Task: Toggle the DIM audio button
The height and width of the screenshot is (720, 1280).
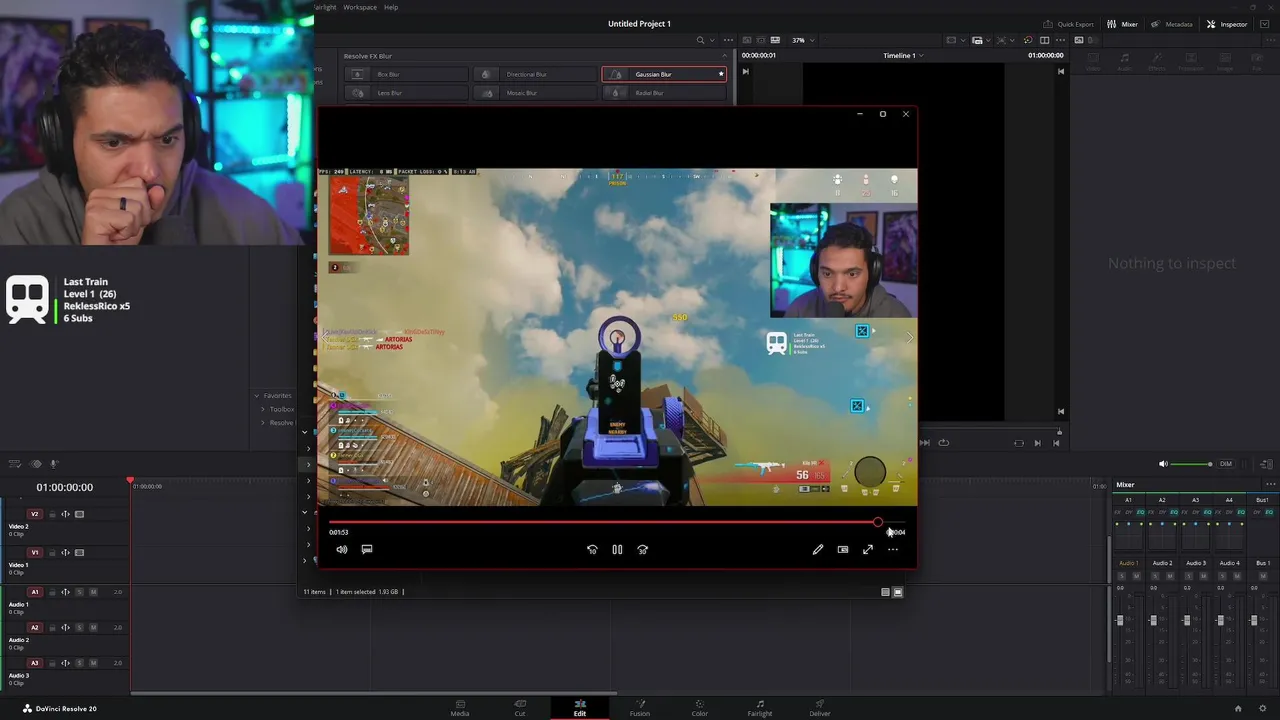Action: [1226, 464]
